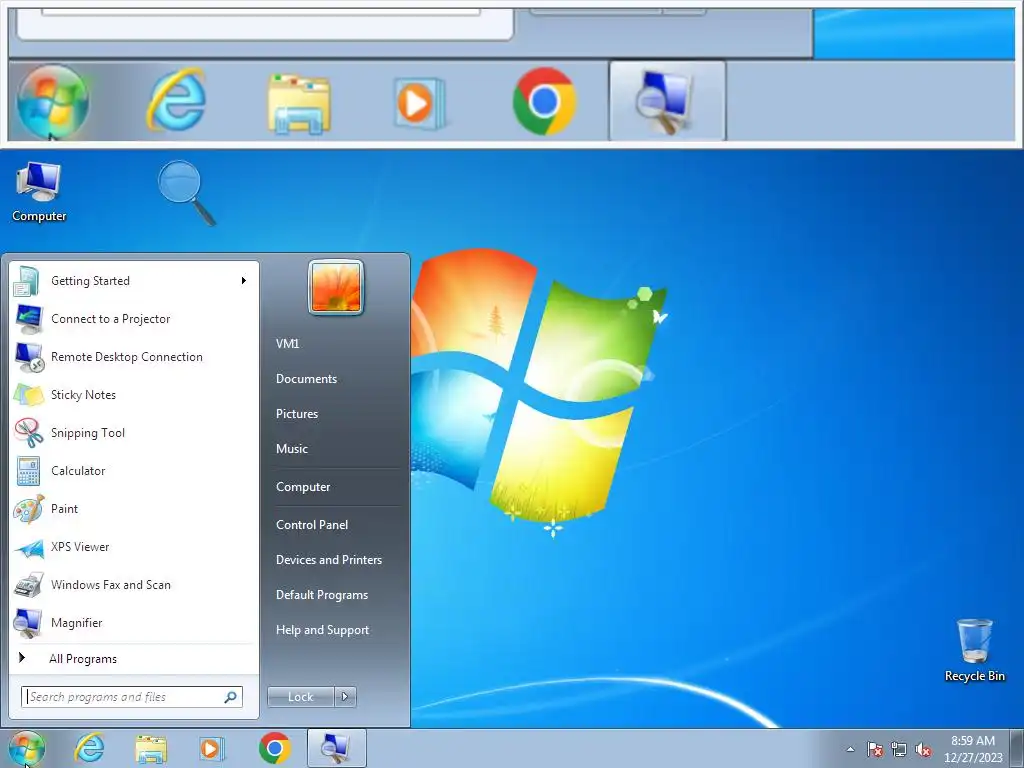Open the Snipping Tool
The image size is (1024, 768).
(134, 432)
